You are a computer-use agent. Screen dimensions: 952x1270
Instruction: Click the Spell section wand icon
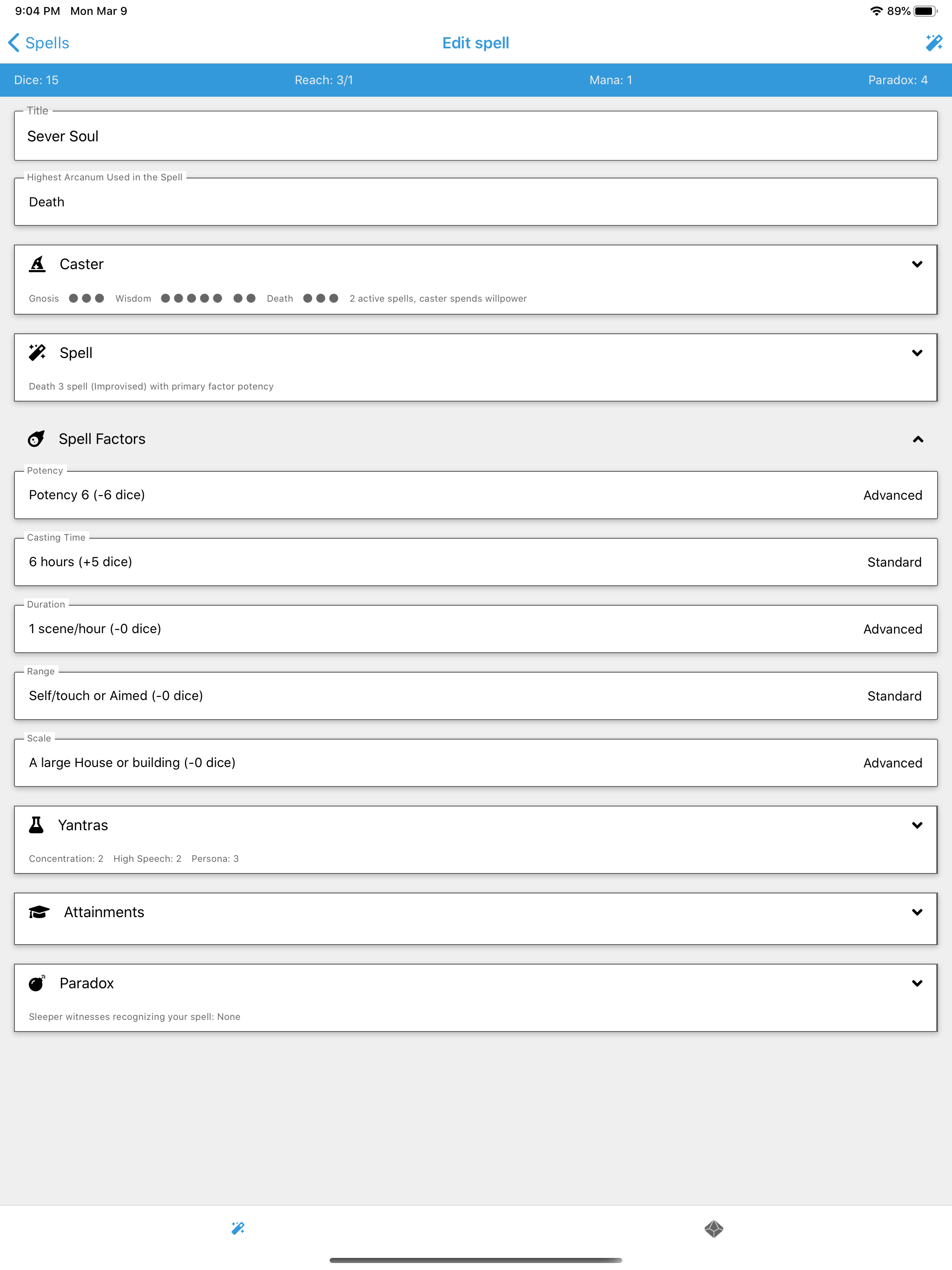[x=37, y=352]
